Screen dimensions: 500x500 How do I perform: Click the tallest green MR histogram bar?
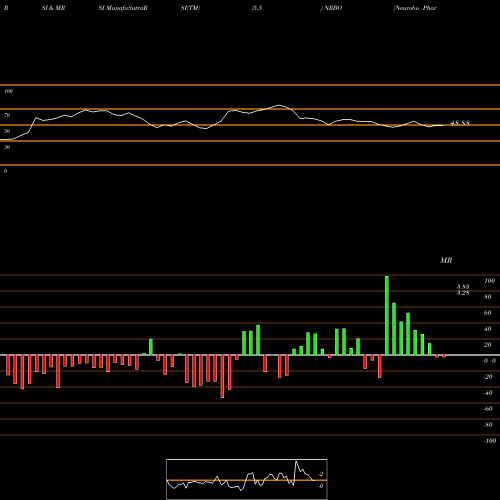[387, 315]
